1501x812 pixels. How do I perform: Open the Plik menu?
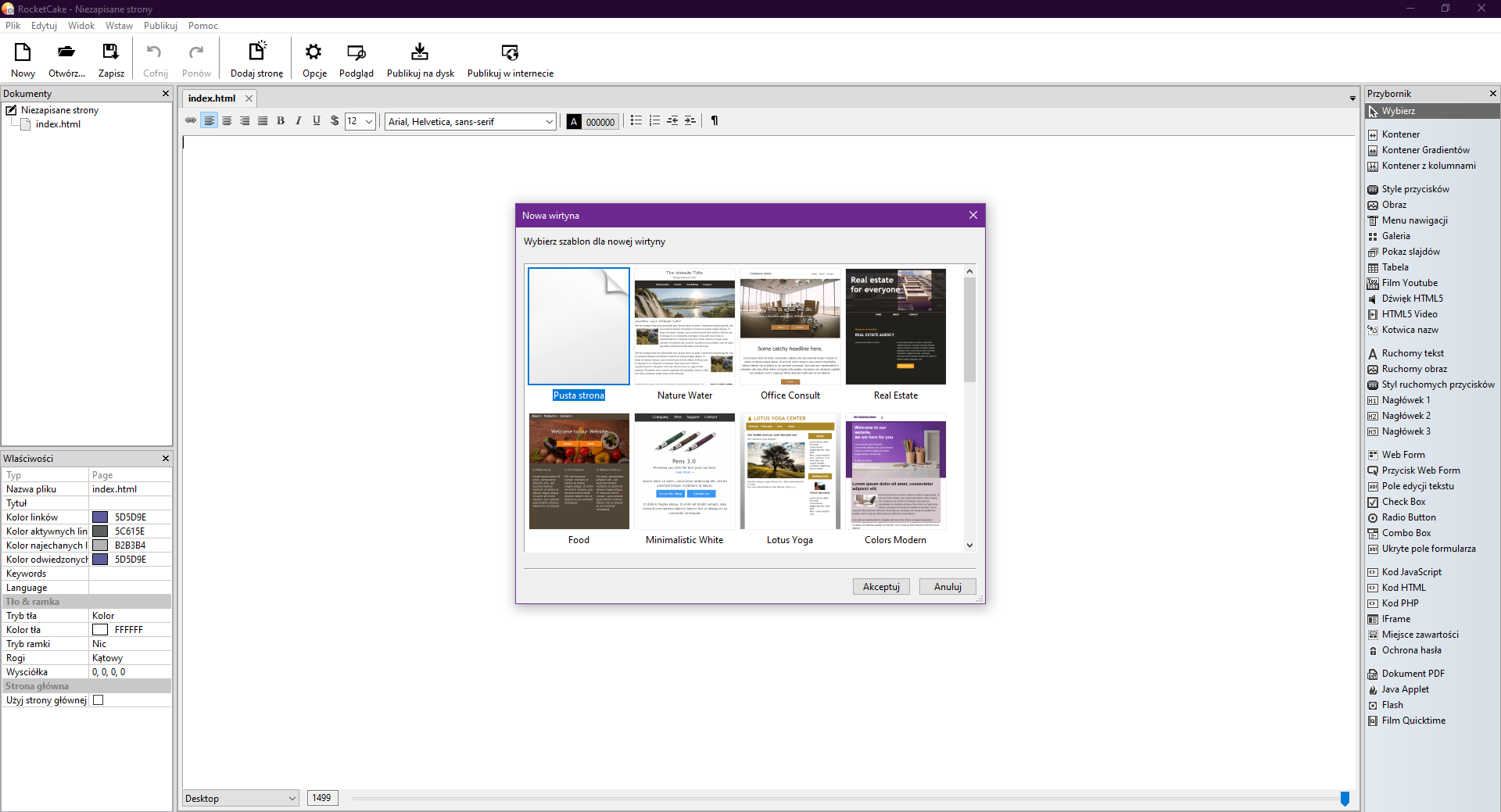[x=13, y=26]
